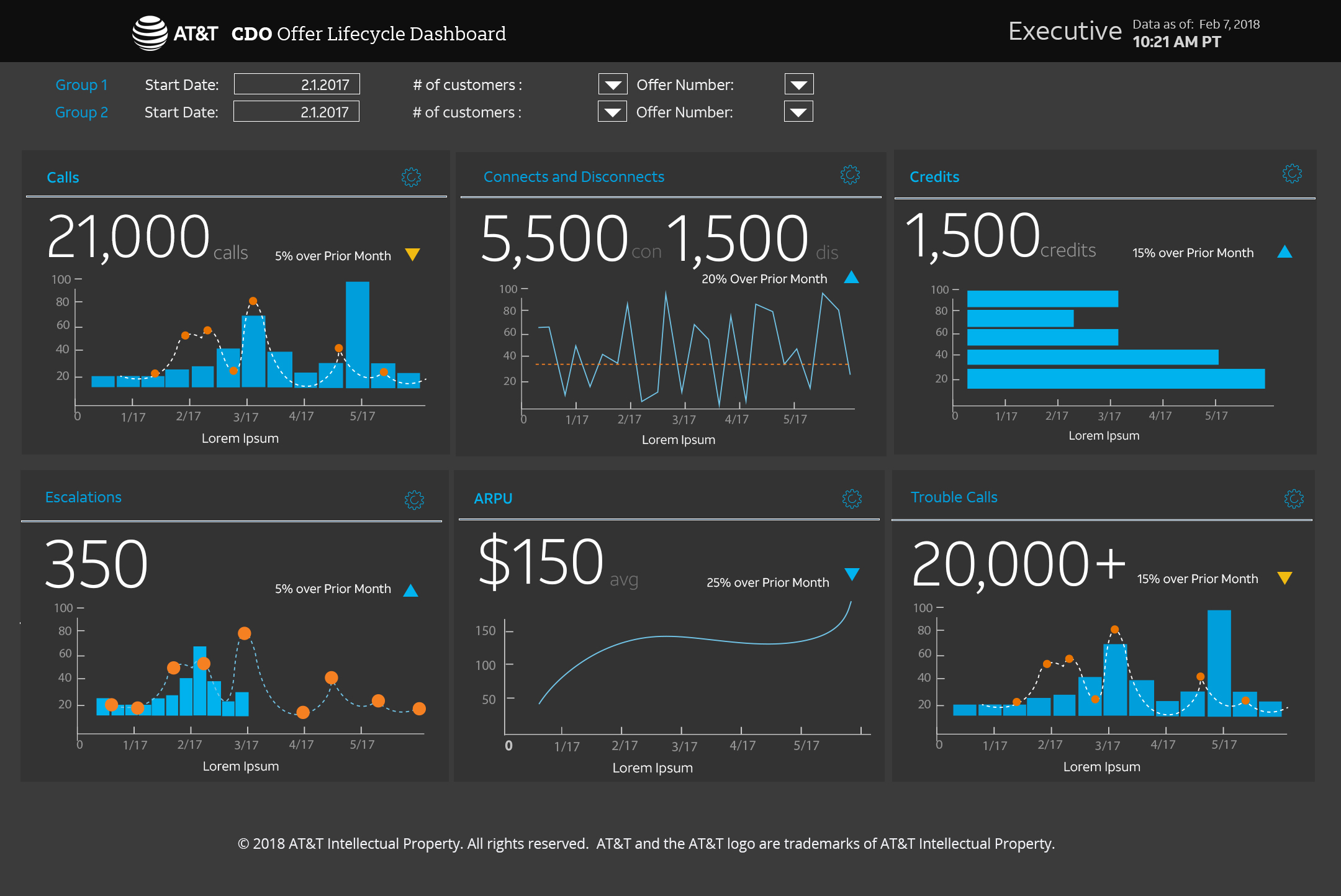Click the ARPU panel gear icon

coord(852,499)
